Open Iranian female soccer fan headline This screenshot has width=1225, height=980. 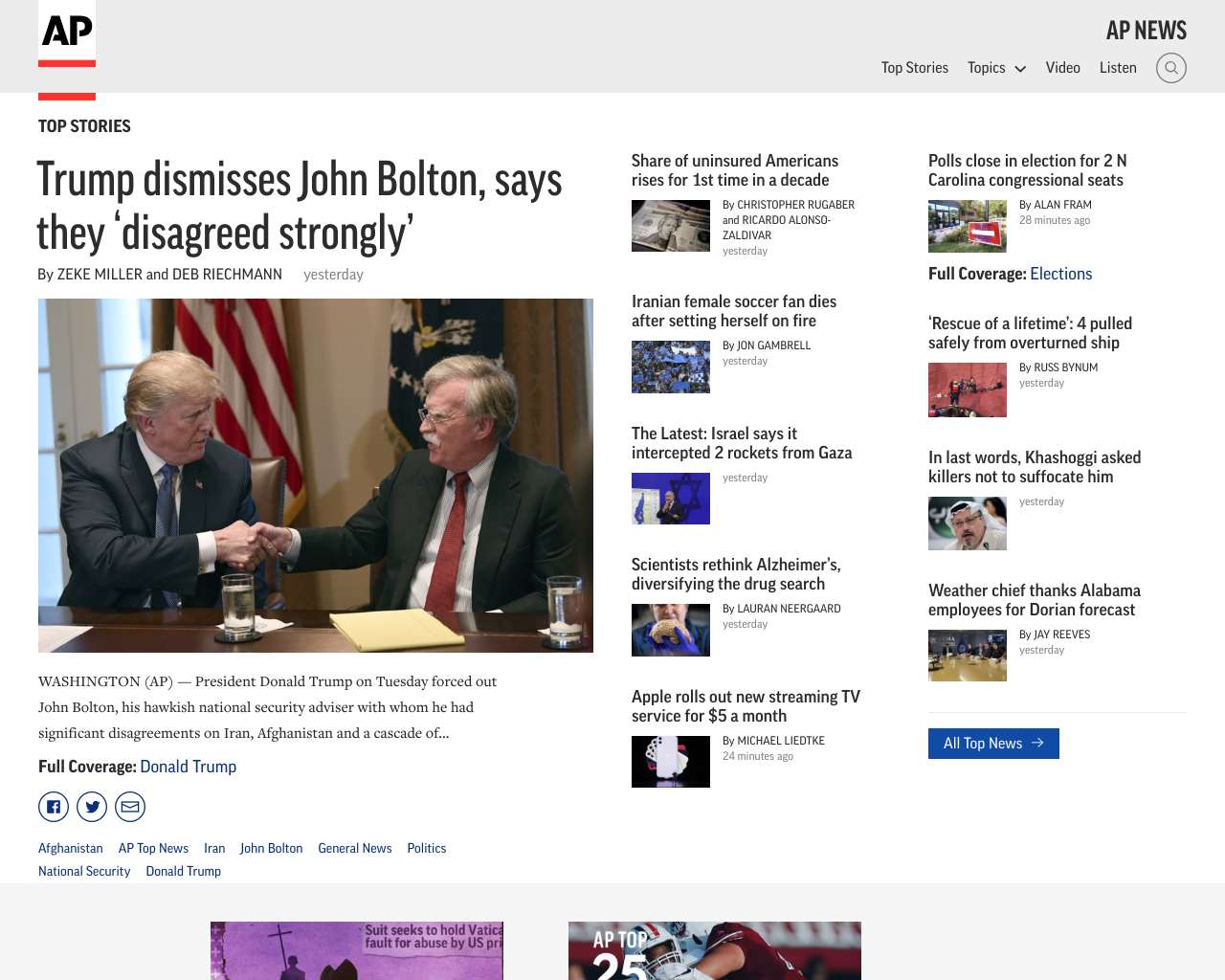pos(734,311)
